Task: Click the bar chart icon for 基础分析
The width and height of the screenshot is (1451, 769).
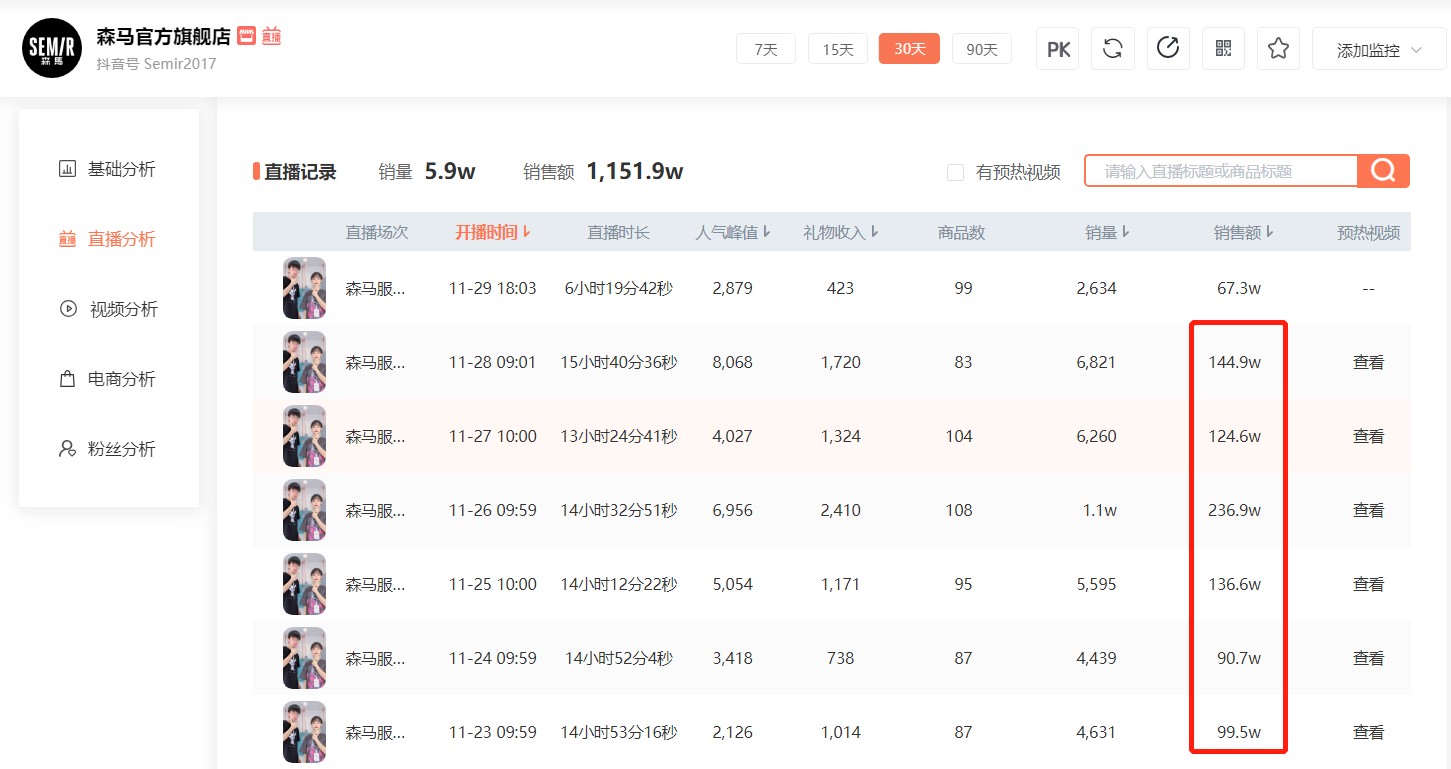Action: [x=67, y=169]
